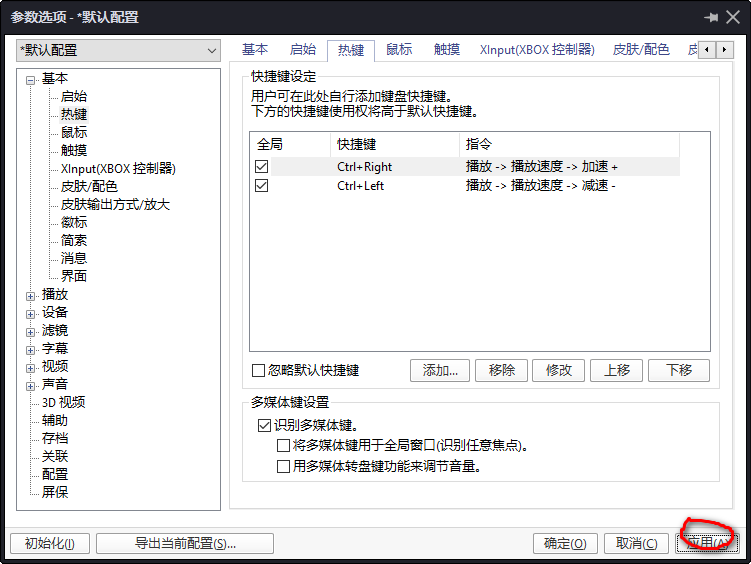This screenshot has width=751, height=564.
Task: Open the 皮肤/配色 tab
Action: click(641, 50)
